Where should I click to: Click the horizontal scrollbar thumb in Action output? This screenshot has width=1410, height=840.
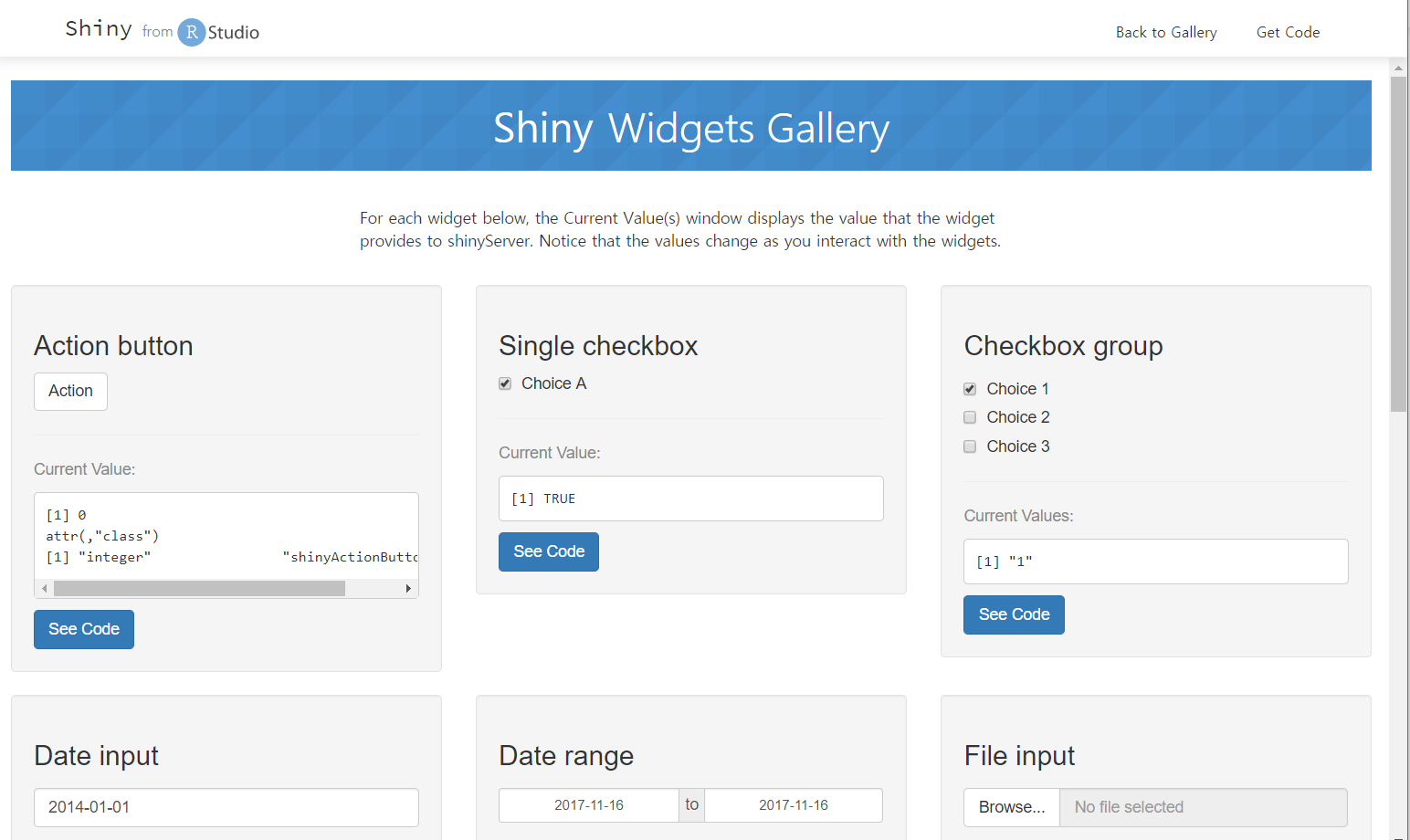click(x=199, y=589)
